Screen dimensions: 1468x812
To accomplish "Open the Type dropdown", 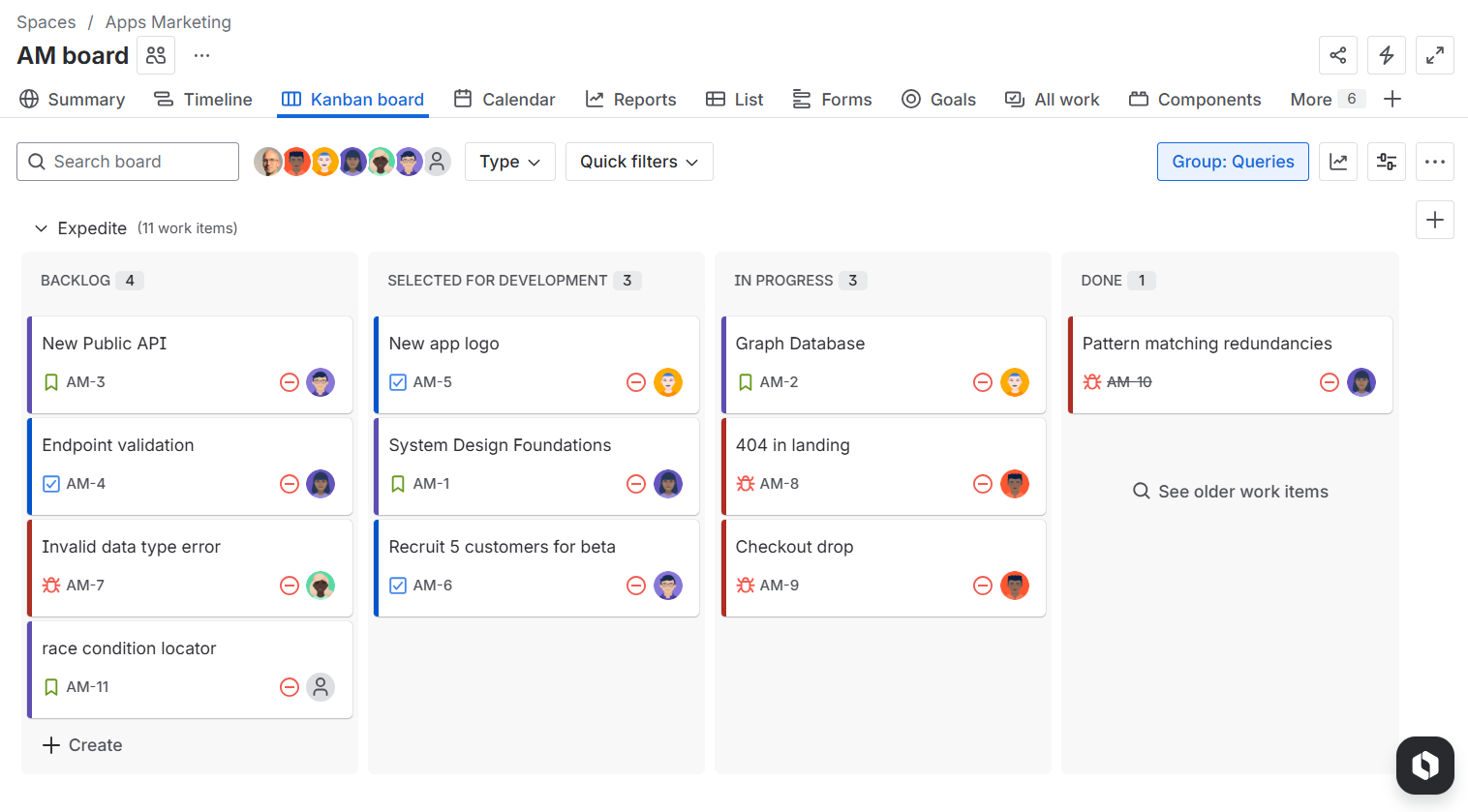I will click(509, 162).
